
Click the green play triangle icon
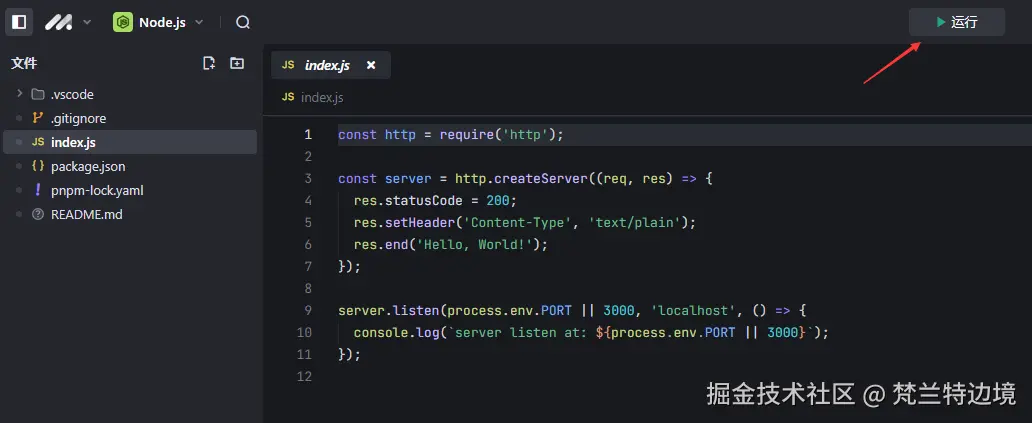941,22
